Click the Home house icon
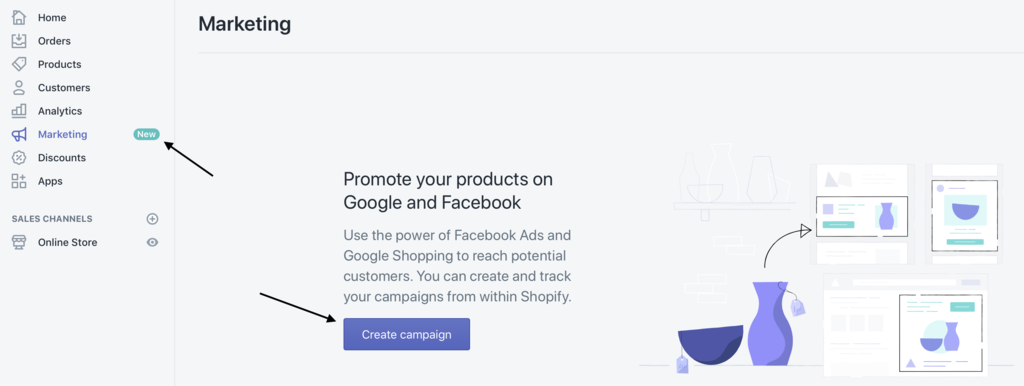This screenshot has width=1024, height=386. [x=19, y=18]
